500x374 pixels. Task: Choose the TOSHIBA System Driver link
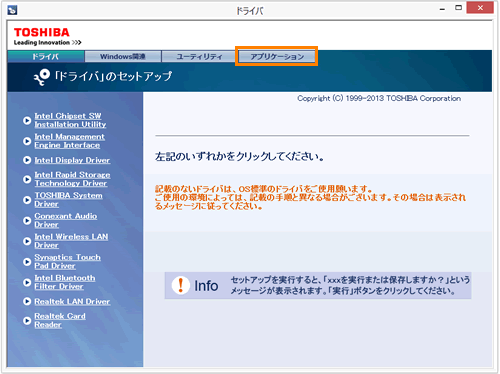click(x=68, y=200)
